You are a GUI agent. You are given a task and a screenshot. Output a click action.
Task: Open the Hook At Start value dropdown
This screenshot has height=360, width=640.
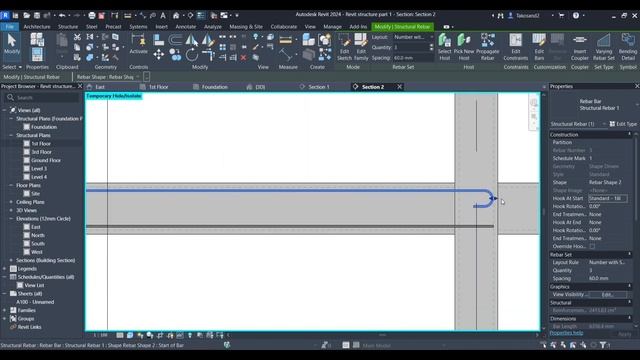(x=608, y=198)
